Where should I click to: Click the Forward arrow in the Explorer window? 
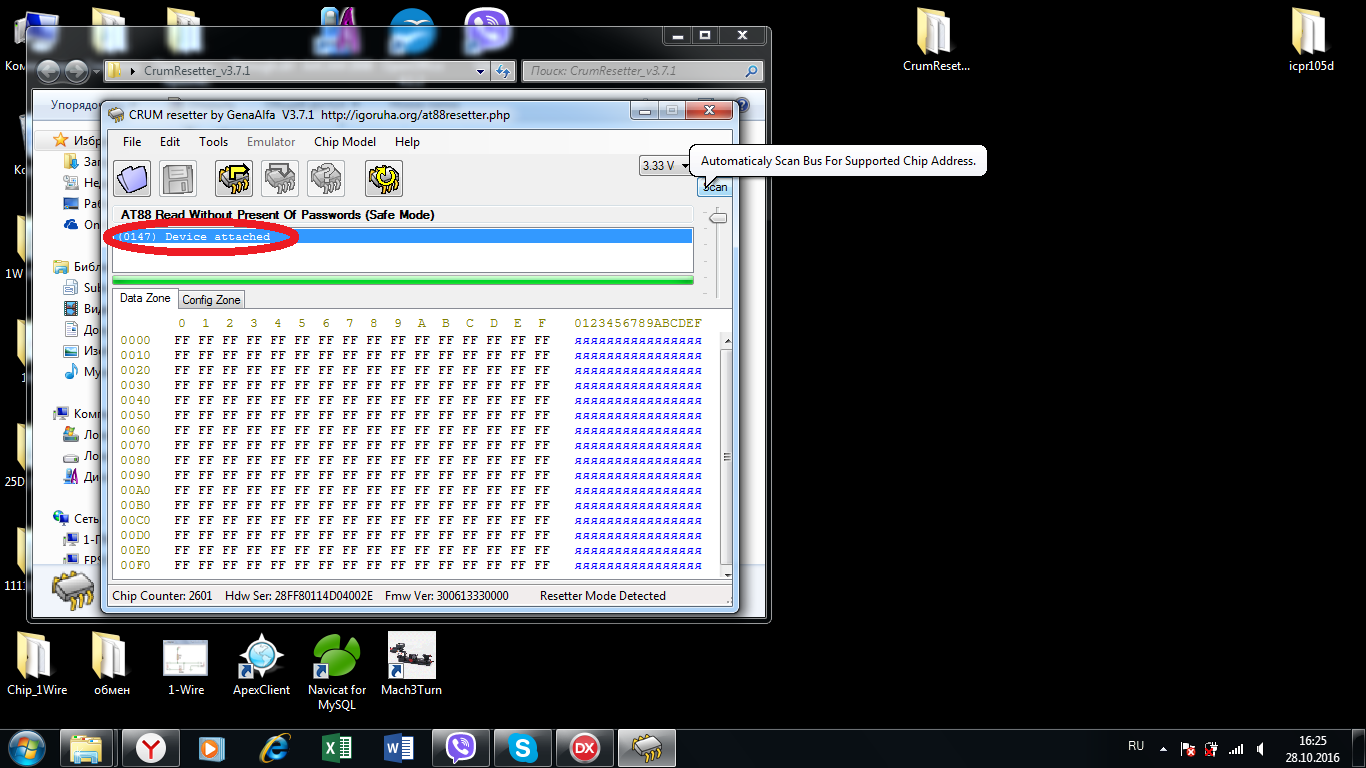tap(77, 71)
